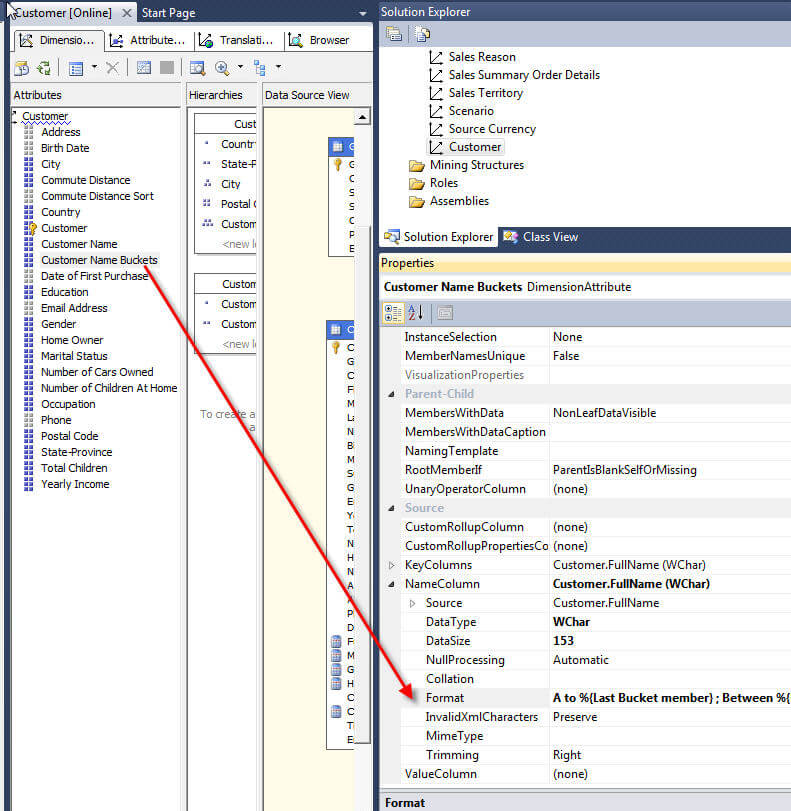Click the Process dimension toolbar icon
This screenshot has width=791, height=811.
pos(44,68)
